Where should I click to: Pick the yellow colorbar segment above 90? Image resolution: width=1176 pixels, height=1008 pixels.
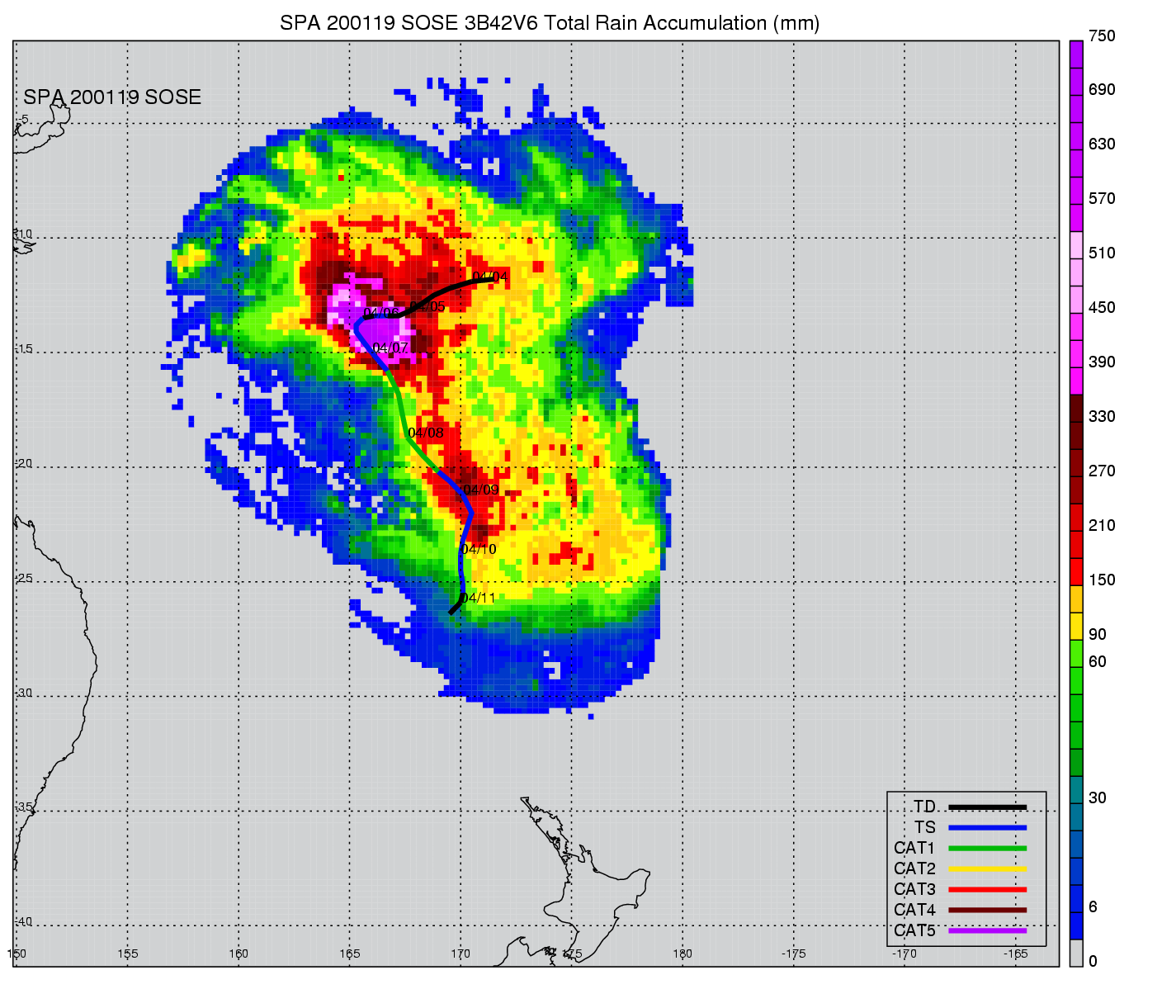pos(1076,625)
